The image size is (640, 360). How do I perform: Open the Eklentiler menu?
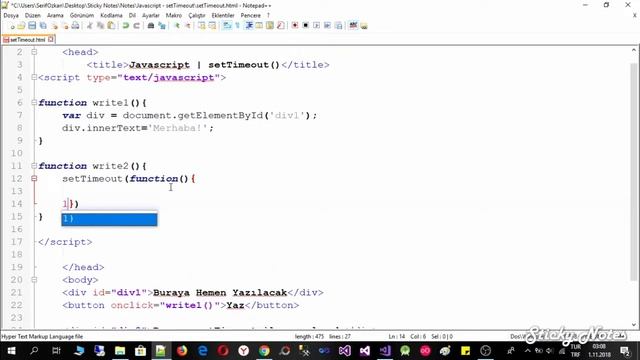point(223,15)
